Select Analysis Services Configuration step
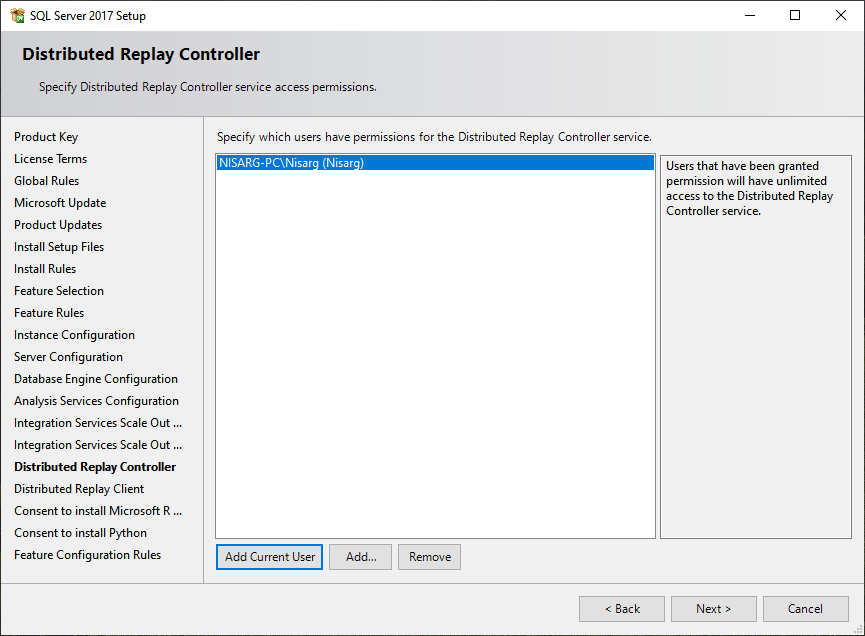Screen dimensions: 865x636 (x=97, y=401)
